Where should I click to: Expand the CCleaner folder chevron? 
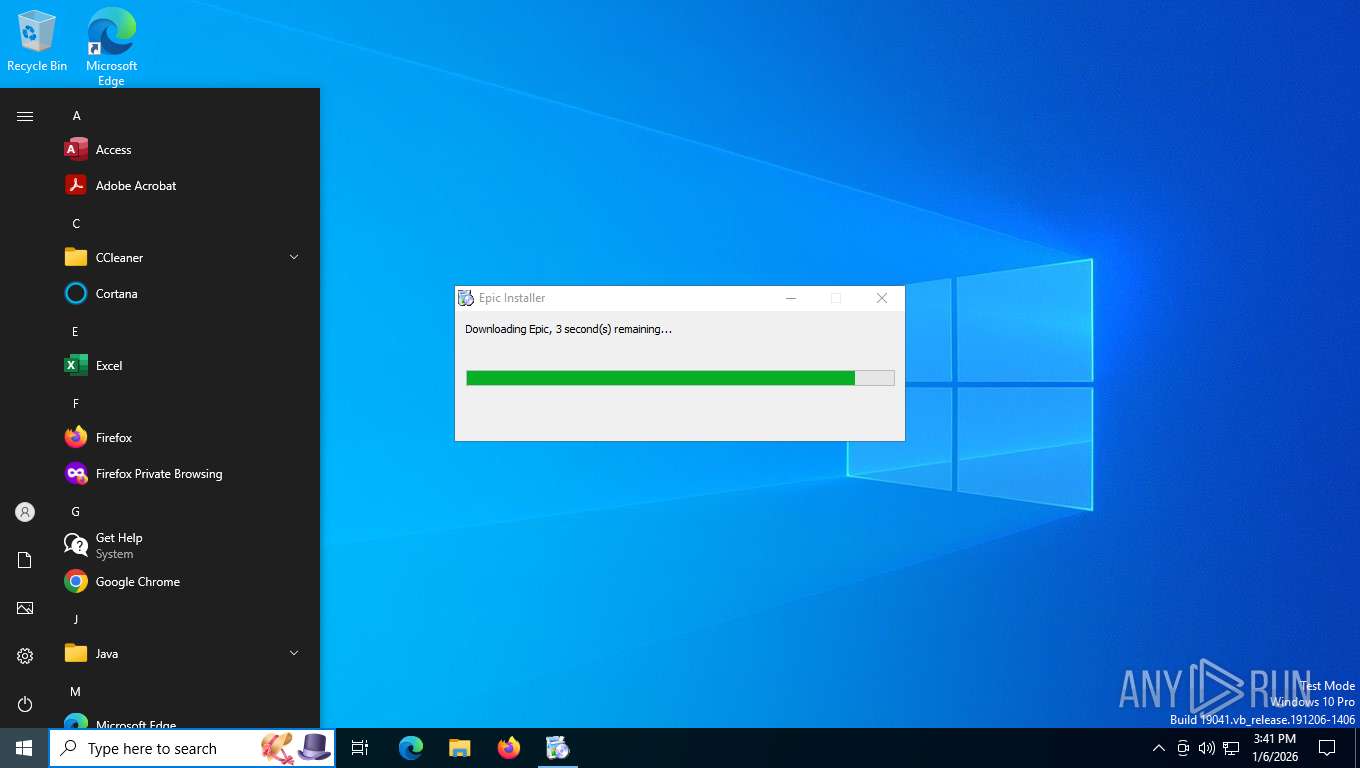[294, 258]
